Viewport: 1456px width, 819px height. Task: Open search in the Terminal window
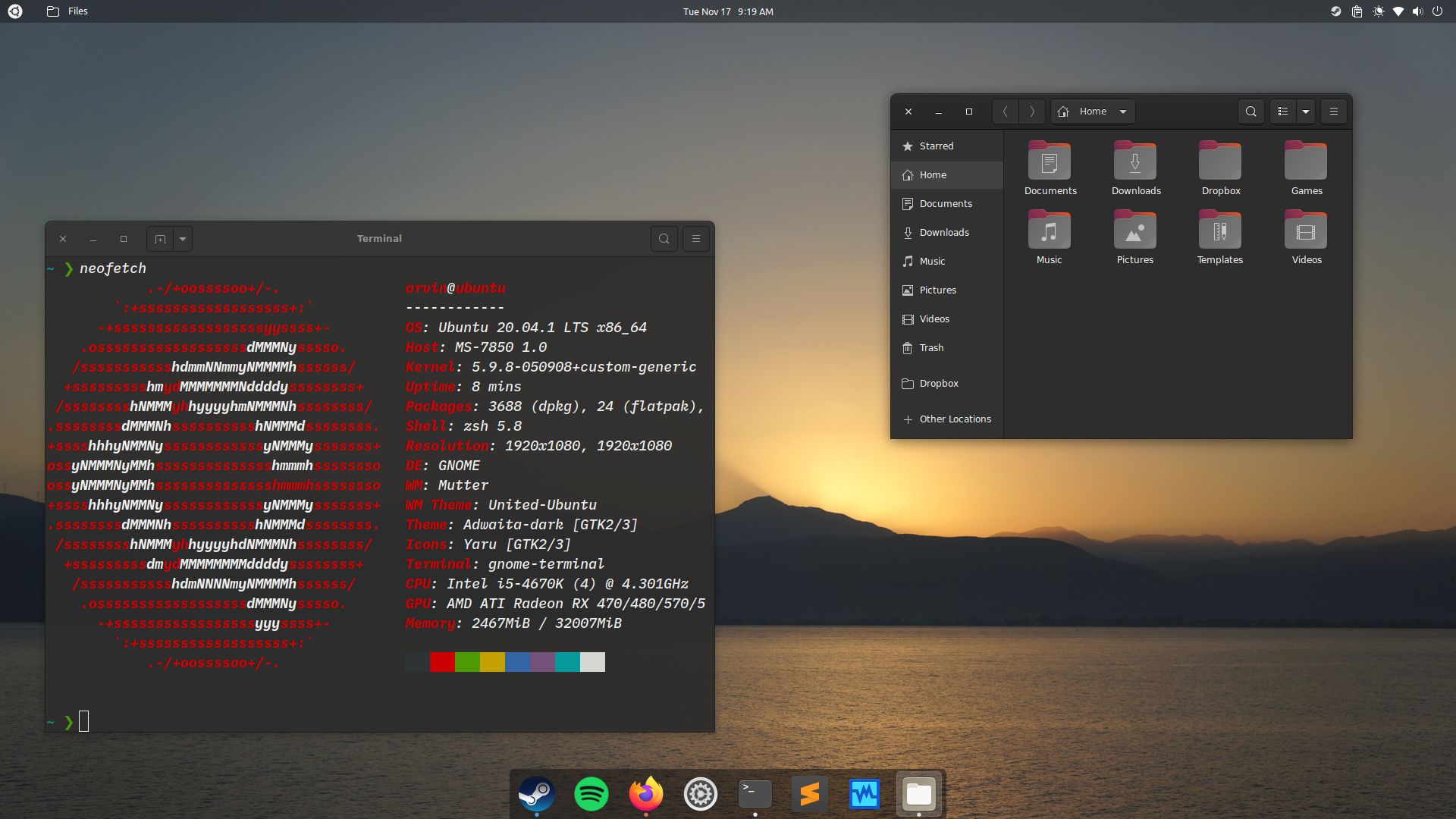(x=664, y=238)
